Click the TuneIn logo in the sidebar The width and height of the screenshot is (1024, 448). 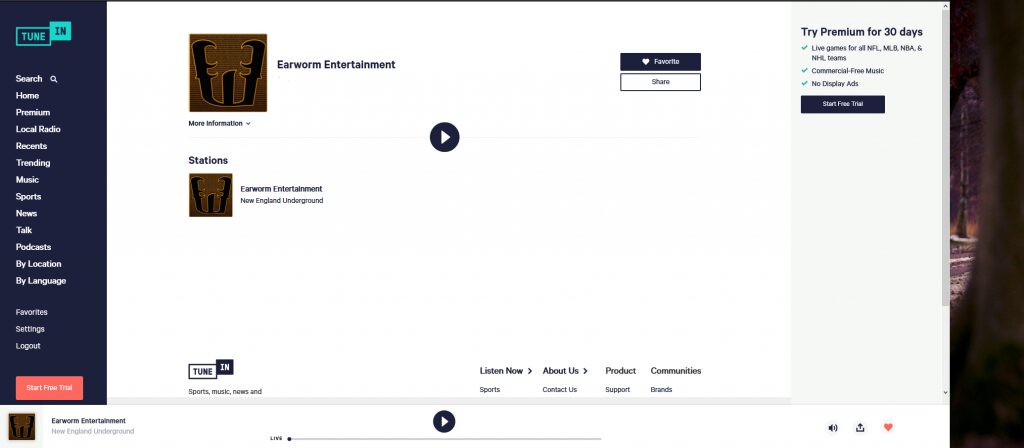tap(43, 34)
